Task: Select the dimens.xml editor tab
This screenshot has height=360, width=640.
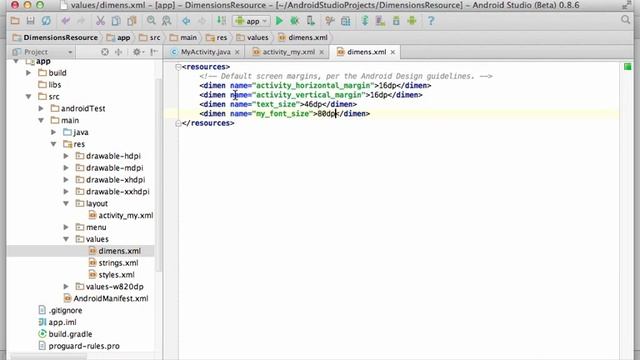Action: pos(366,52)
